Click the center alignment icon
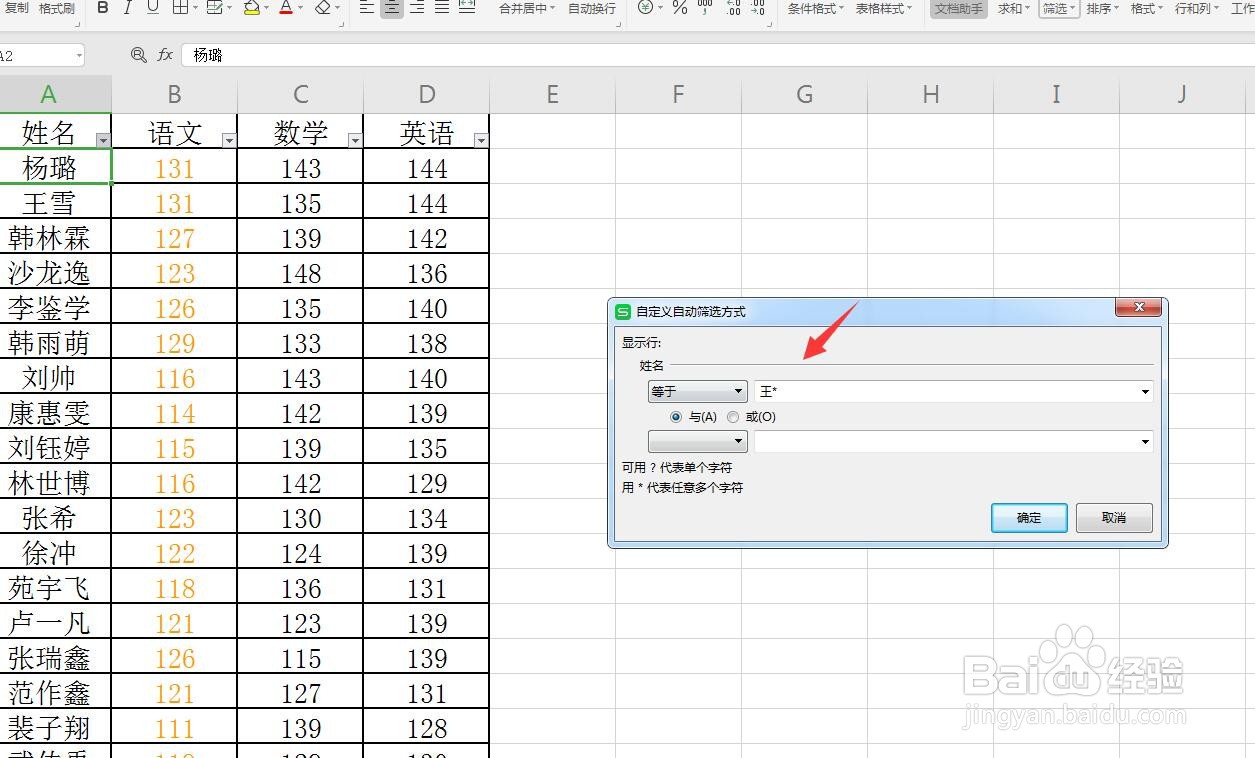1255x758 pixels. [390, 9]
